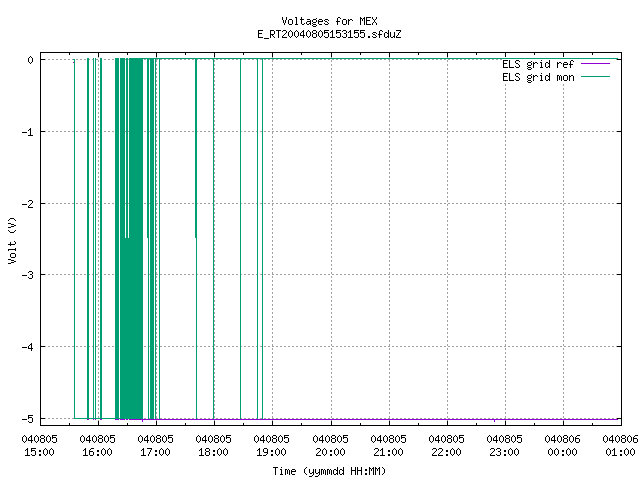Click the y-axis tick label '-2'
This screenshot has width=640, height=480.
click(x=28, y=204)
